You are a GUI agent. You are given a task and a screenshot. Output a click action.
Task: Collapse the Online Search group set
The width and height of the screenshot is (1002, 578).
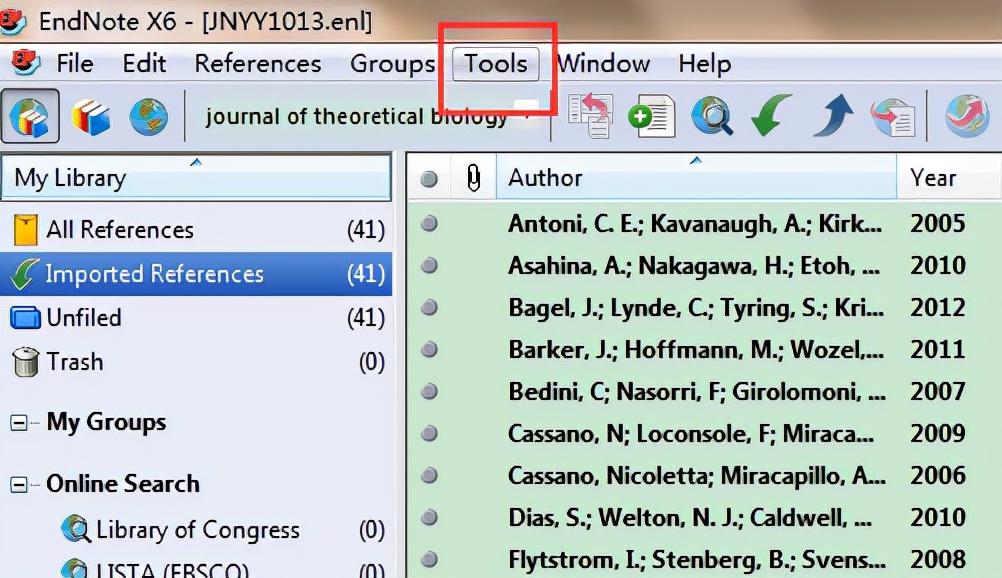click(19, 485)
